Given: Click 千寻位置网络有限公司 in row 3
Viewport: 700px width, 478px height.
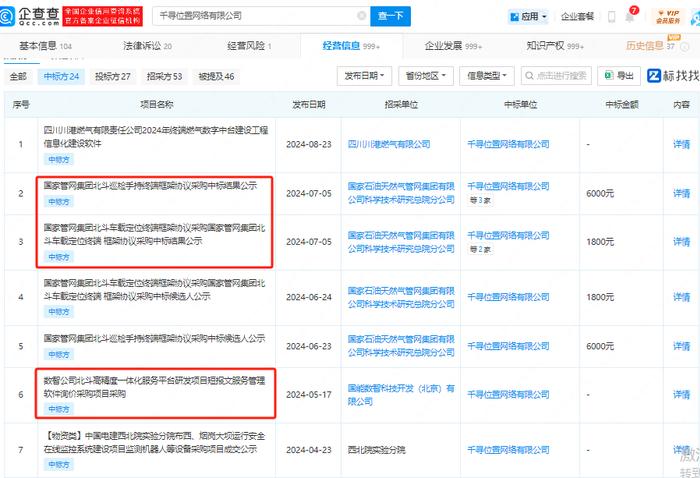Looking at the screenshot, I should [x=508, y=235].
